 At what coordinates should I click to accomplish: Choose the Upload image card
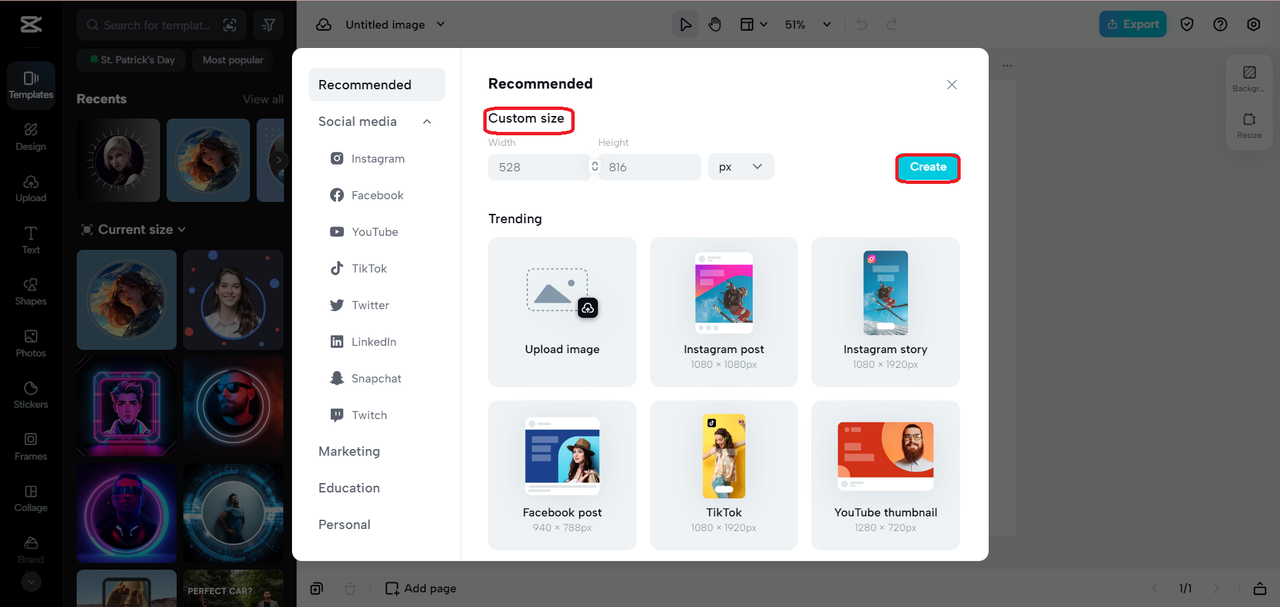coord(562,312)
